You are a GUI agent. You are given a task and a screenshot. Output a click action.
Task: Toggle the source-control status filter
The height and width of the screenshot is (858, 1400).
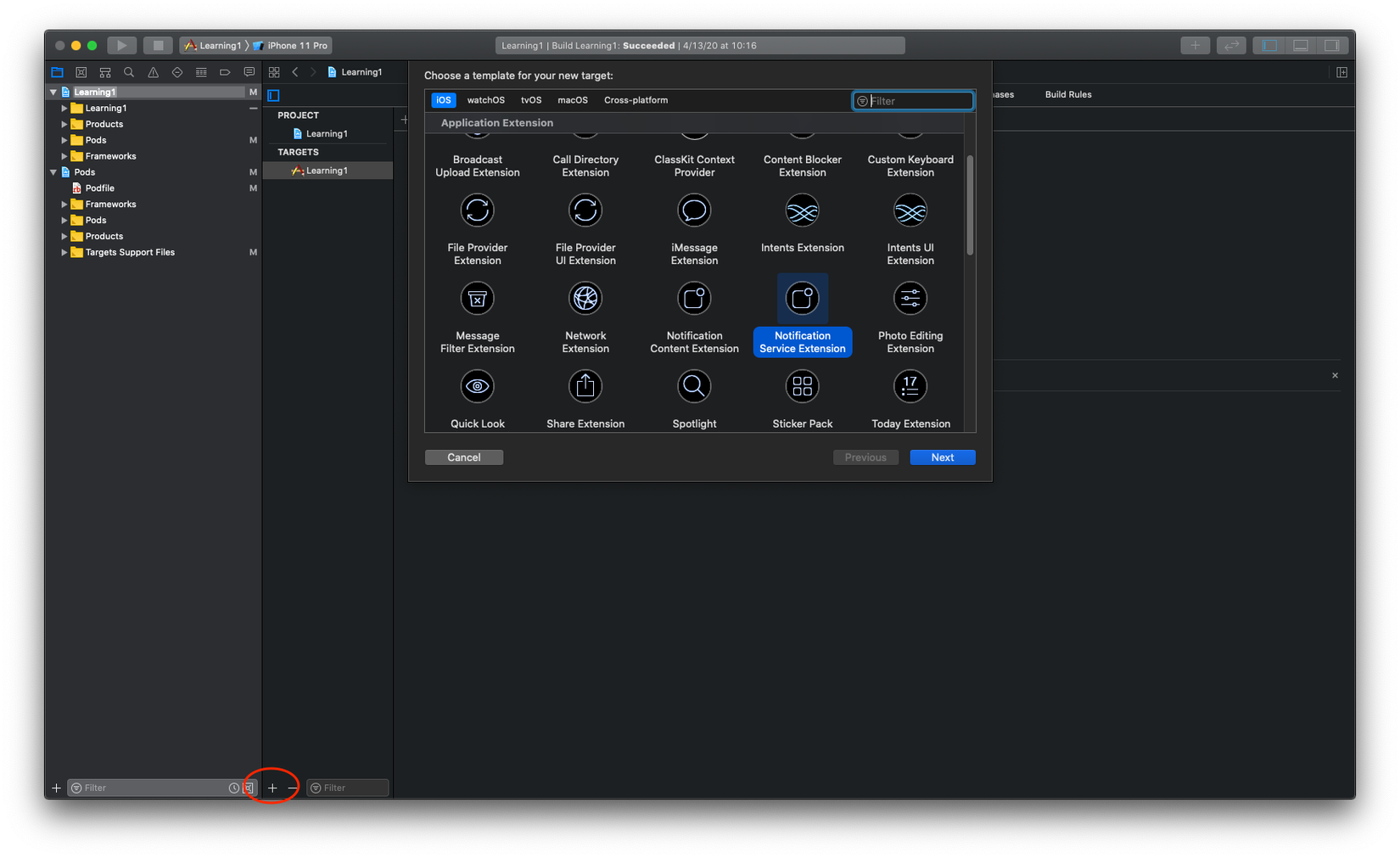249,788
